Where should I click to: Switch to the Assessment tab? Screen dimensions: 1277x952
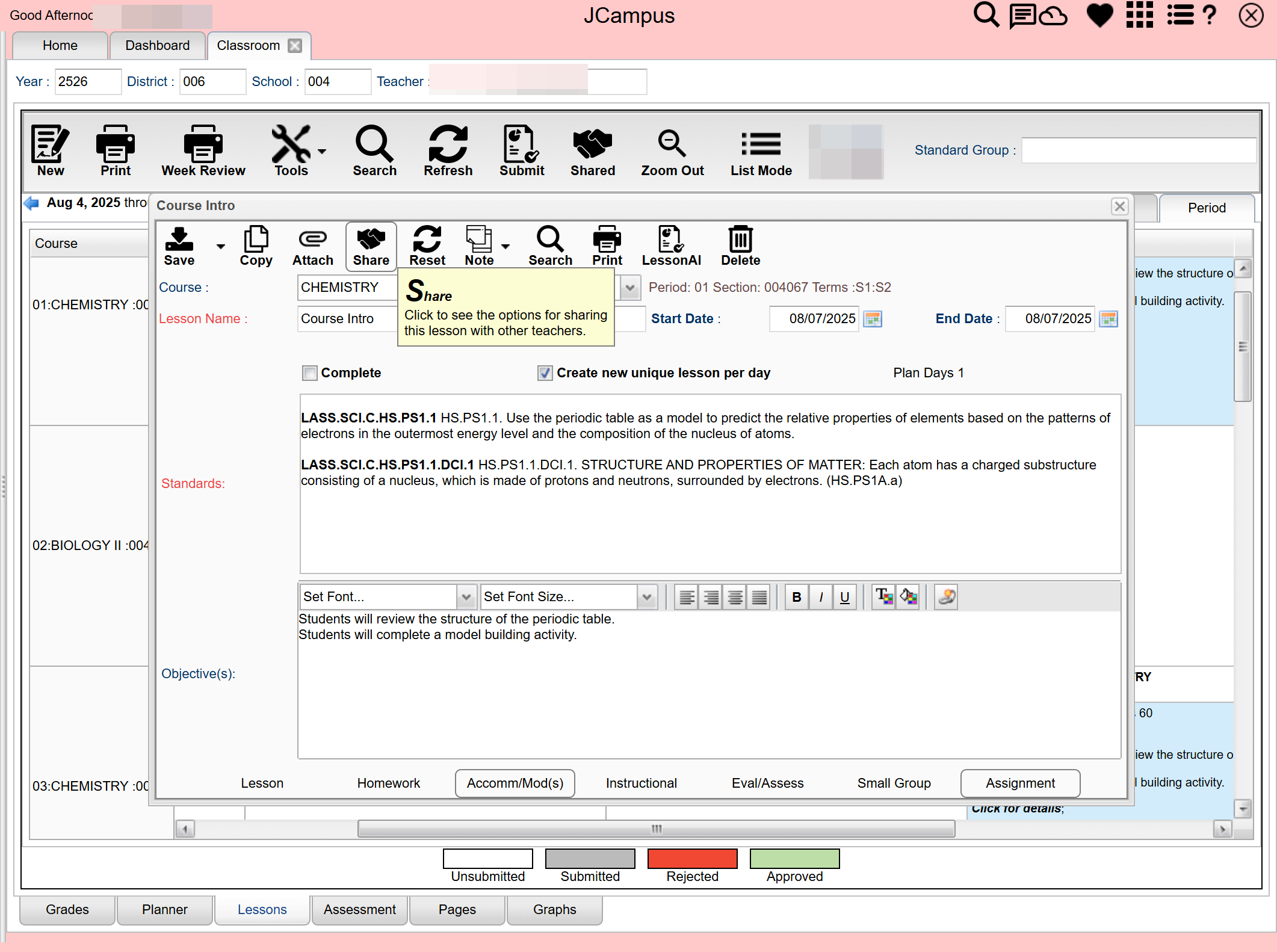tap(360, 909)
